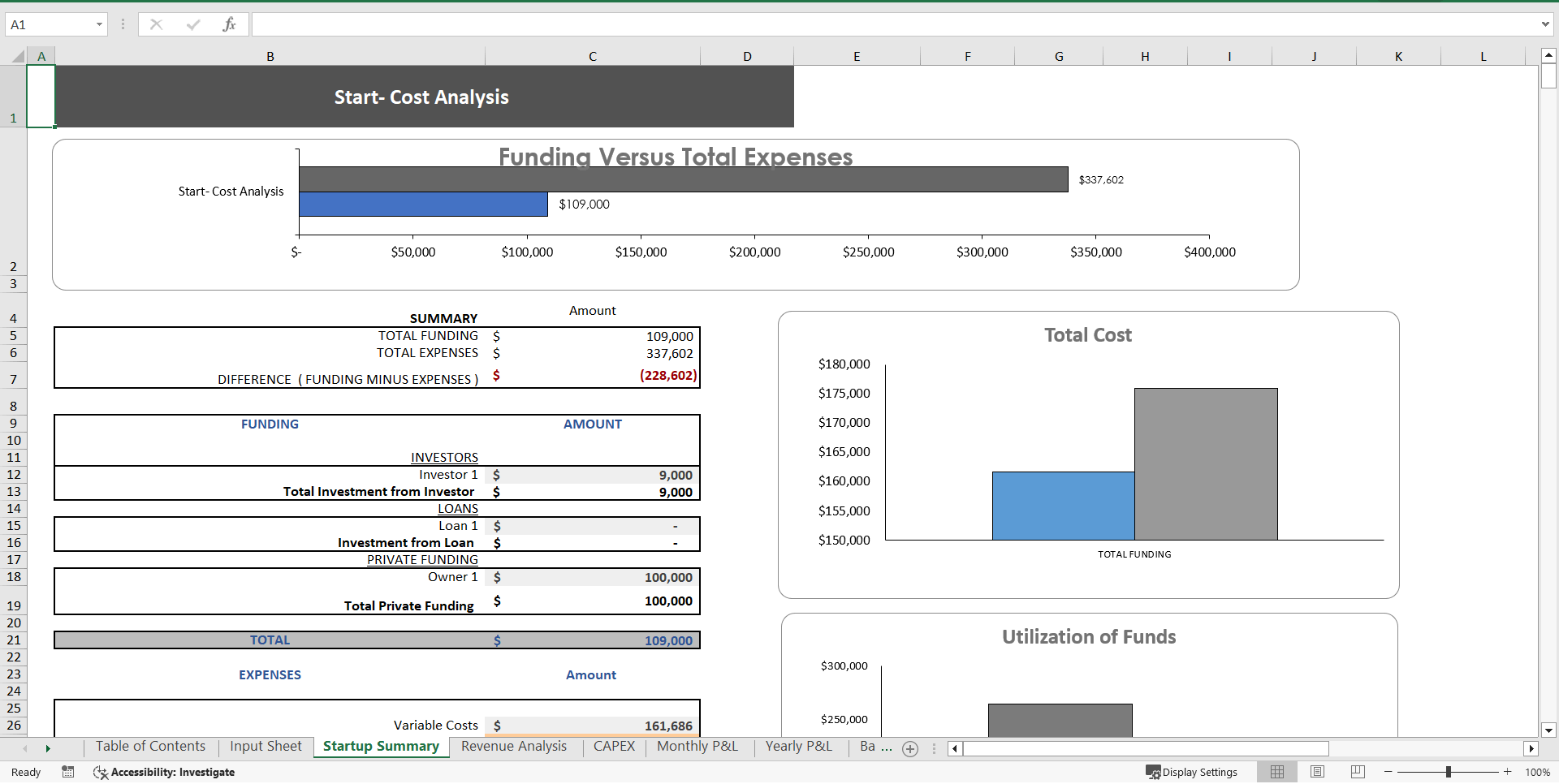The width and height of the screenshot is (1559, 784).
Task: Open the Name Box dropdown
Action: click(x=99, y=24)
